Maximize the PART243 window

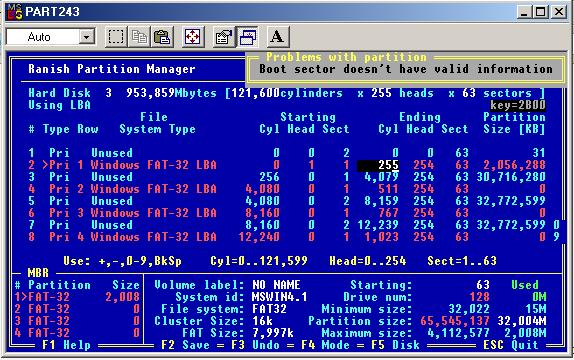[540, 12]
